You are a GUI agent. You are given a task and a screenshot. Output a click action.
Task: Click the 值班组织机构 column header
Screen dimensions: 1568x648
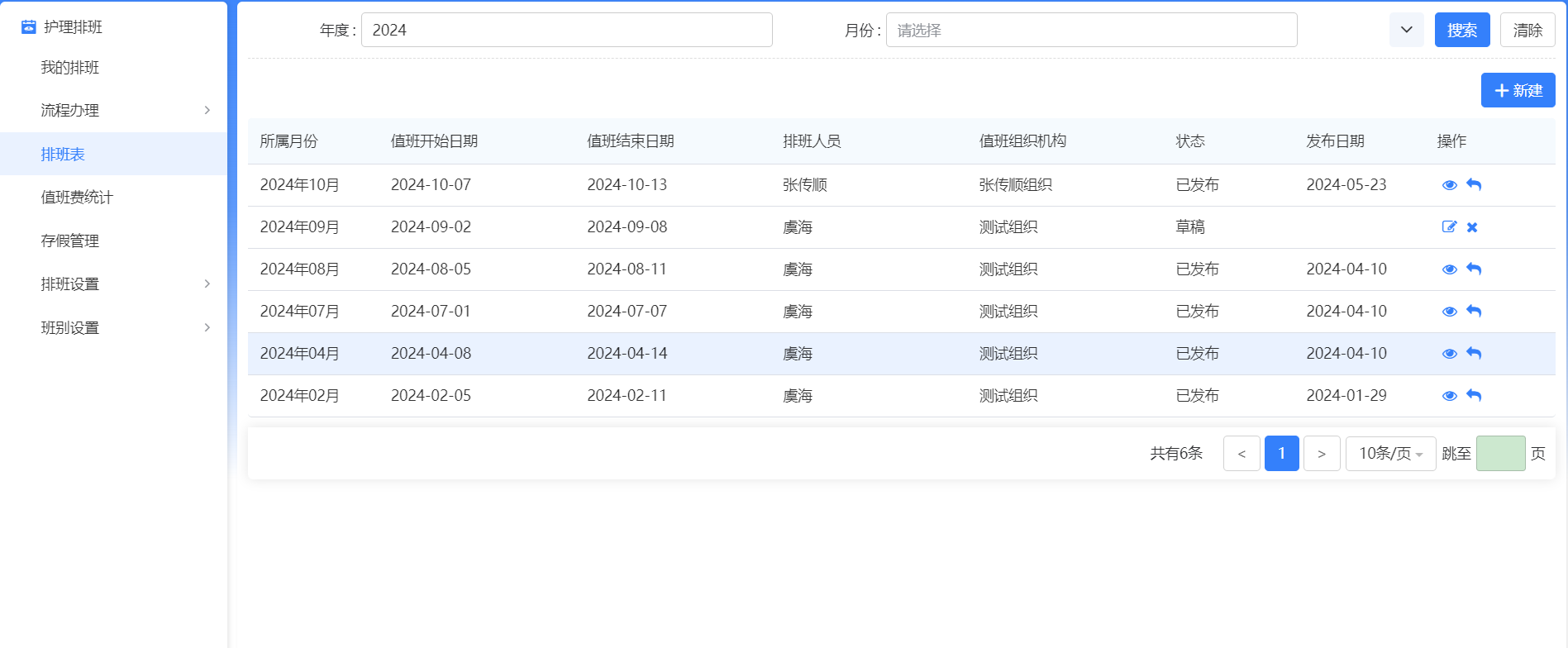(x=1022, y=141)
